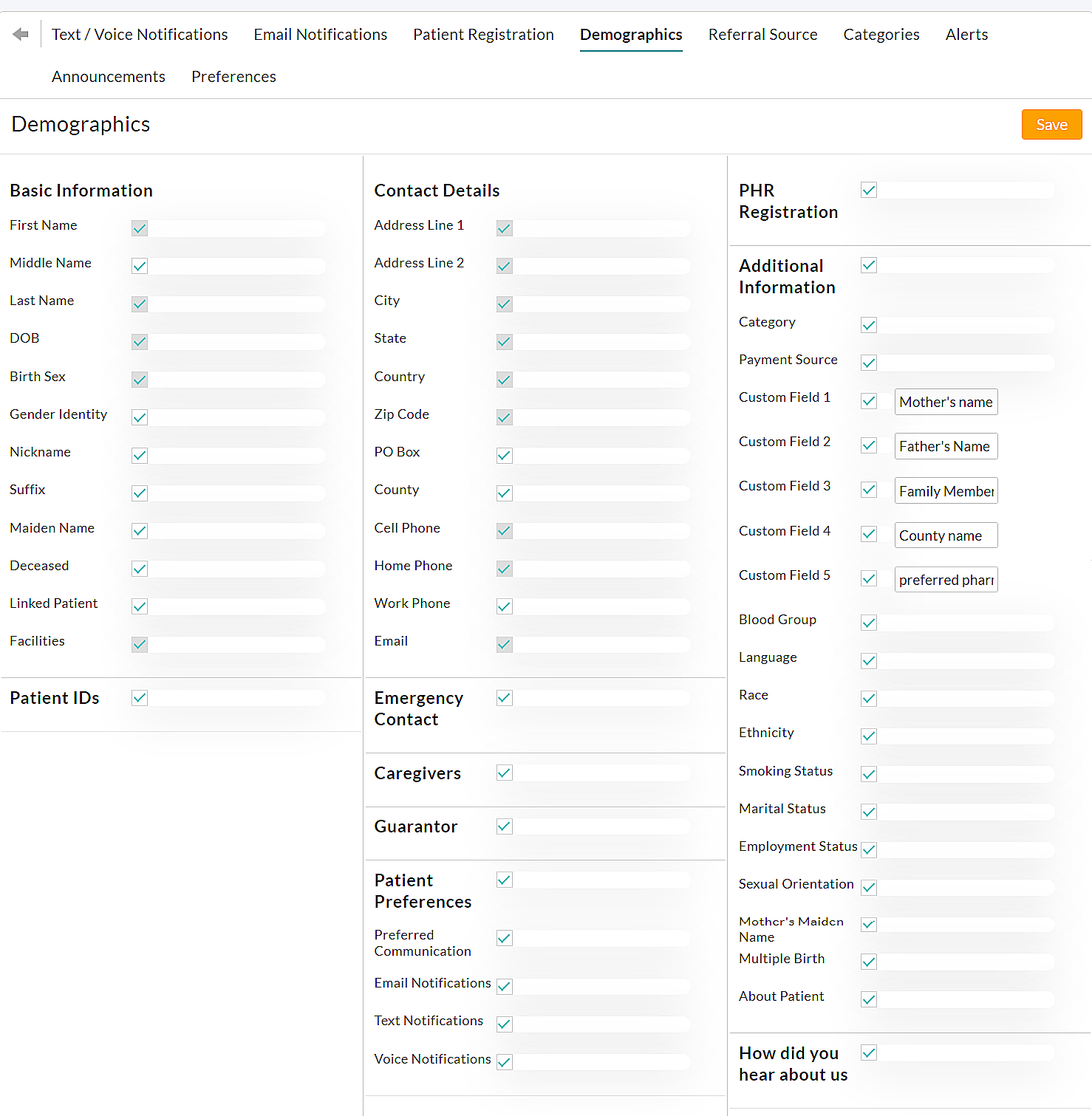Uncheck the Emergency Contact checkbox

pos(505,698)
